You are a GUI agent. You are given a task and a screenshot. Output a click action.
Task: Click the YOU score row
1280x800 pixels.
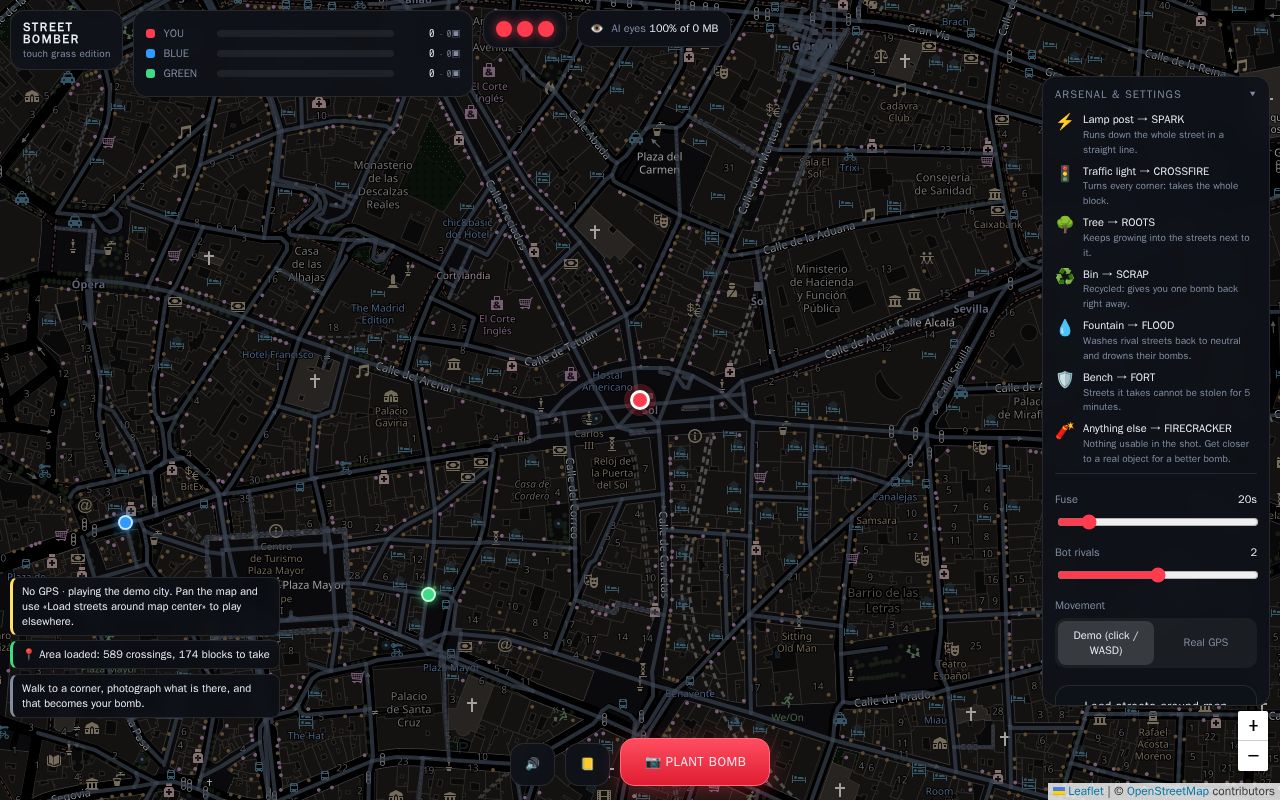click(303, 33)
